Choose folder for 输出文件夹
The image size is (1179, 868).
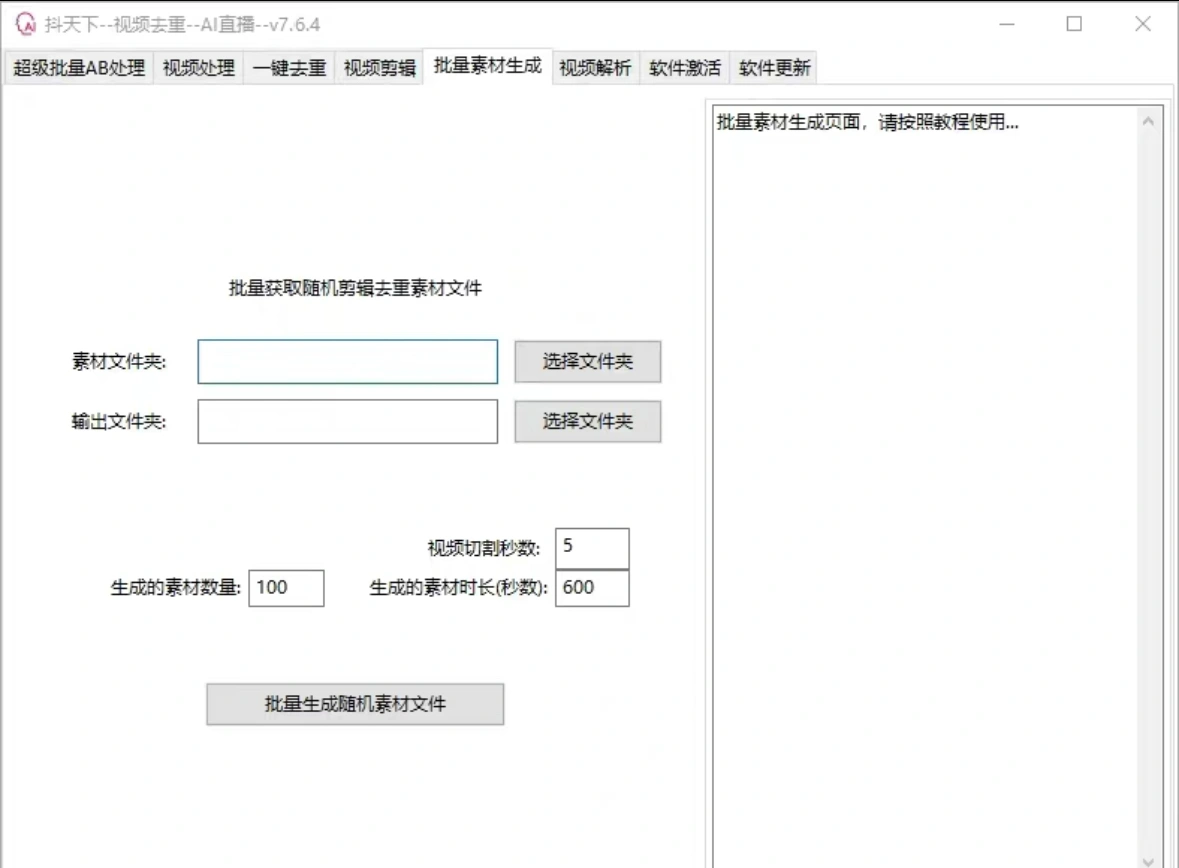(588, 422)
